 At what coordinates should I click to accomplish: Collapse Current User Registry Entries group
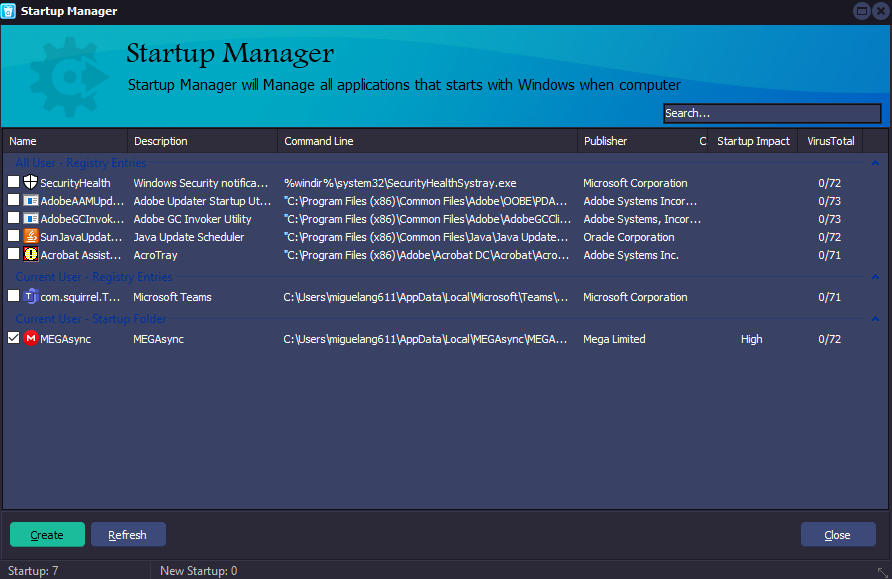875,277
